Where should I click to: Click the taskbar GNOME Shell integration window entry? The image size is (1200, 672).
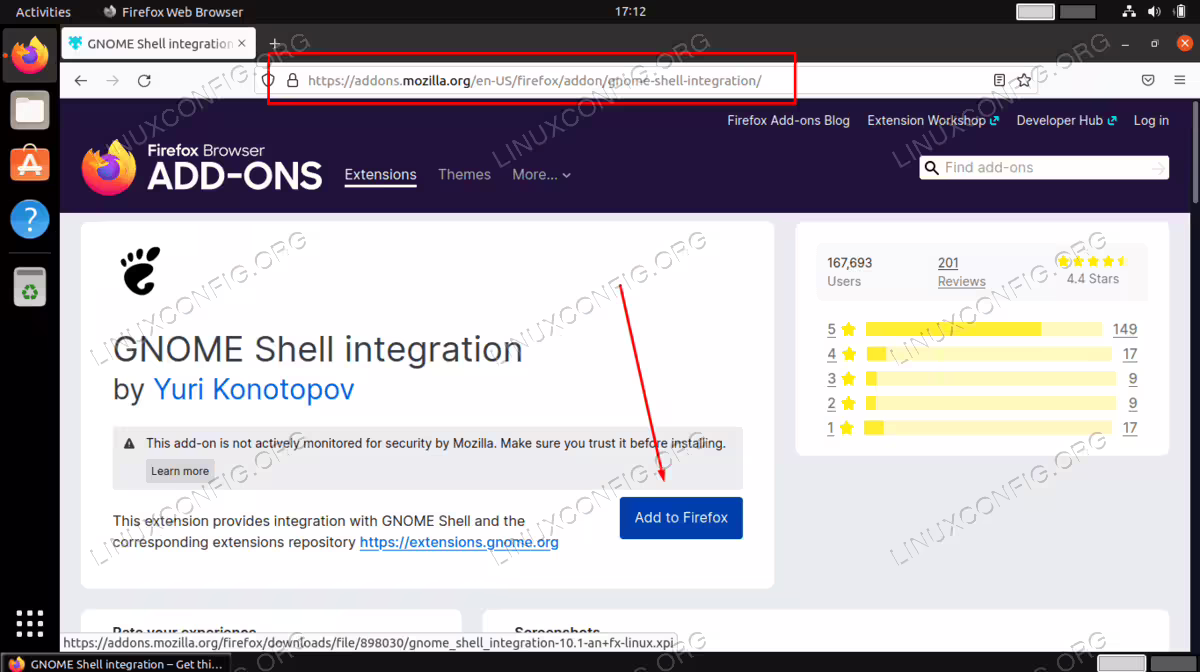pos(115,664)
